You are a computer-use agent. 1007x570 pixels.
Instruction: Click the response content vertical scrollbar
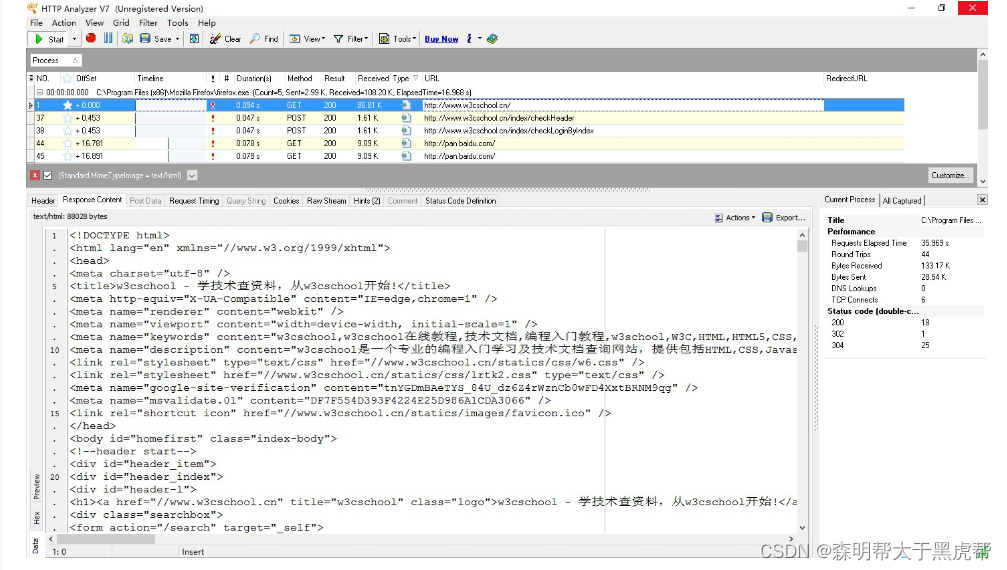tap(801, 382)
